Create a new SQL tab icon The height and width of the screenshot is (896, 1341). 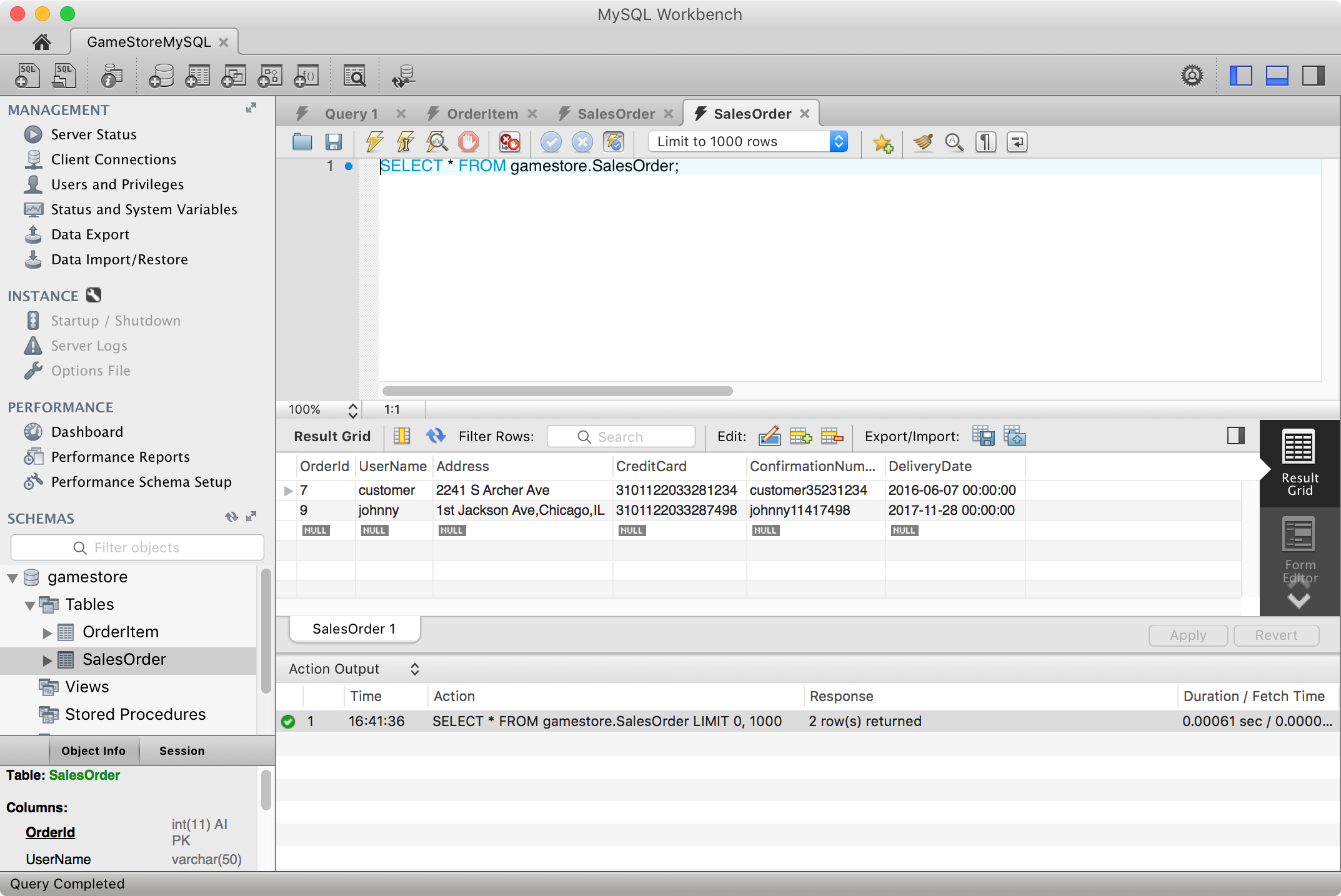click(27, 76)
